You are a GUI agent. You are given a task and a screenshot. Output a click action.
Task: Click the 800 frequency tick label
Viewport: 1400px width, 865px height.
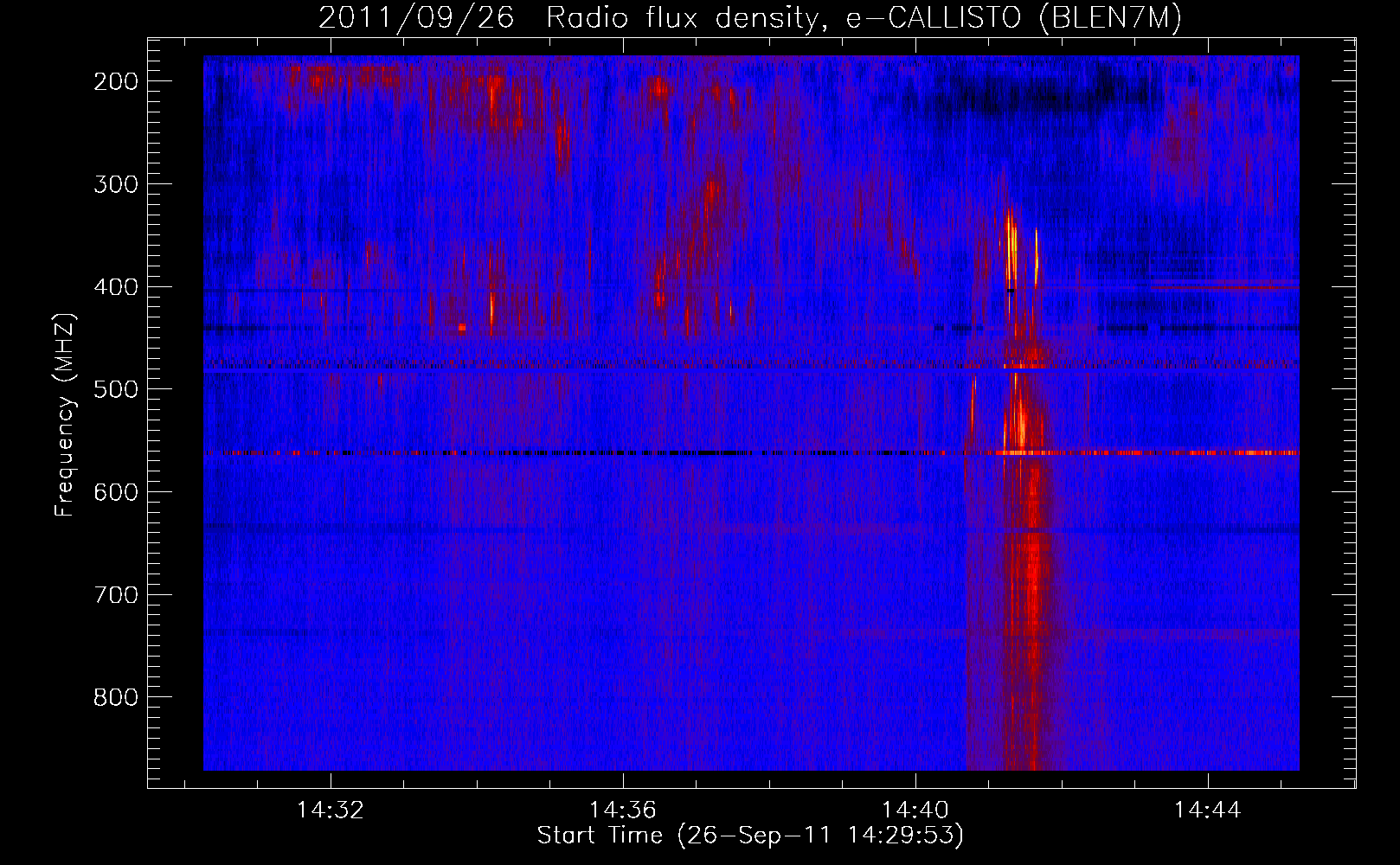pos(115,697)
